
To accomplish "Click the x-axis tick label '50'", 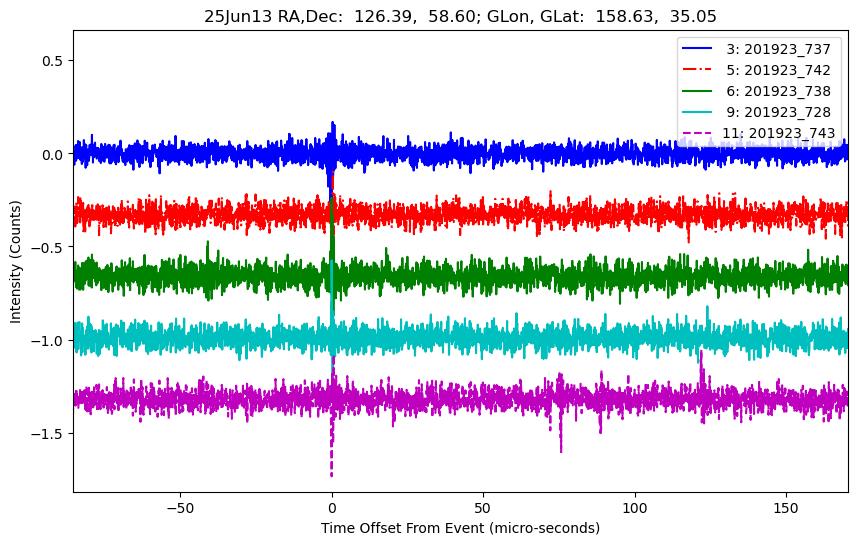I will point(483,508).
